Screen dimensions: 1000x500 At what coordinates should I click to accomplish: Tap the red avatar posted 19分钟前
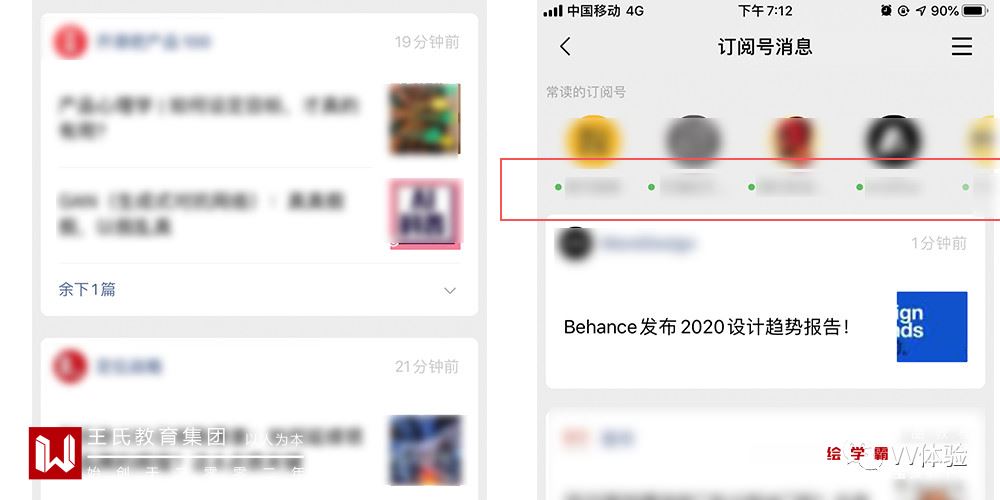tap(70, 41)
